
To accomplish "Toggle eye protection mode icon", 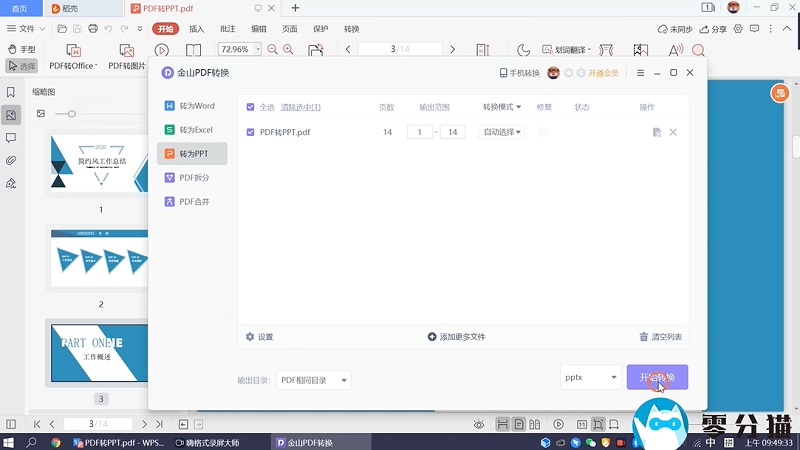I will pos(479,424).
